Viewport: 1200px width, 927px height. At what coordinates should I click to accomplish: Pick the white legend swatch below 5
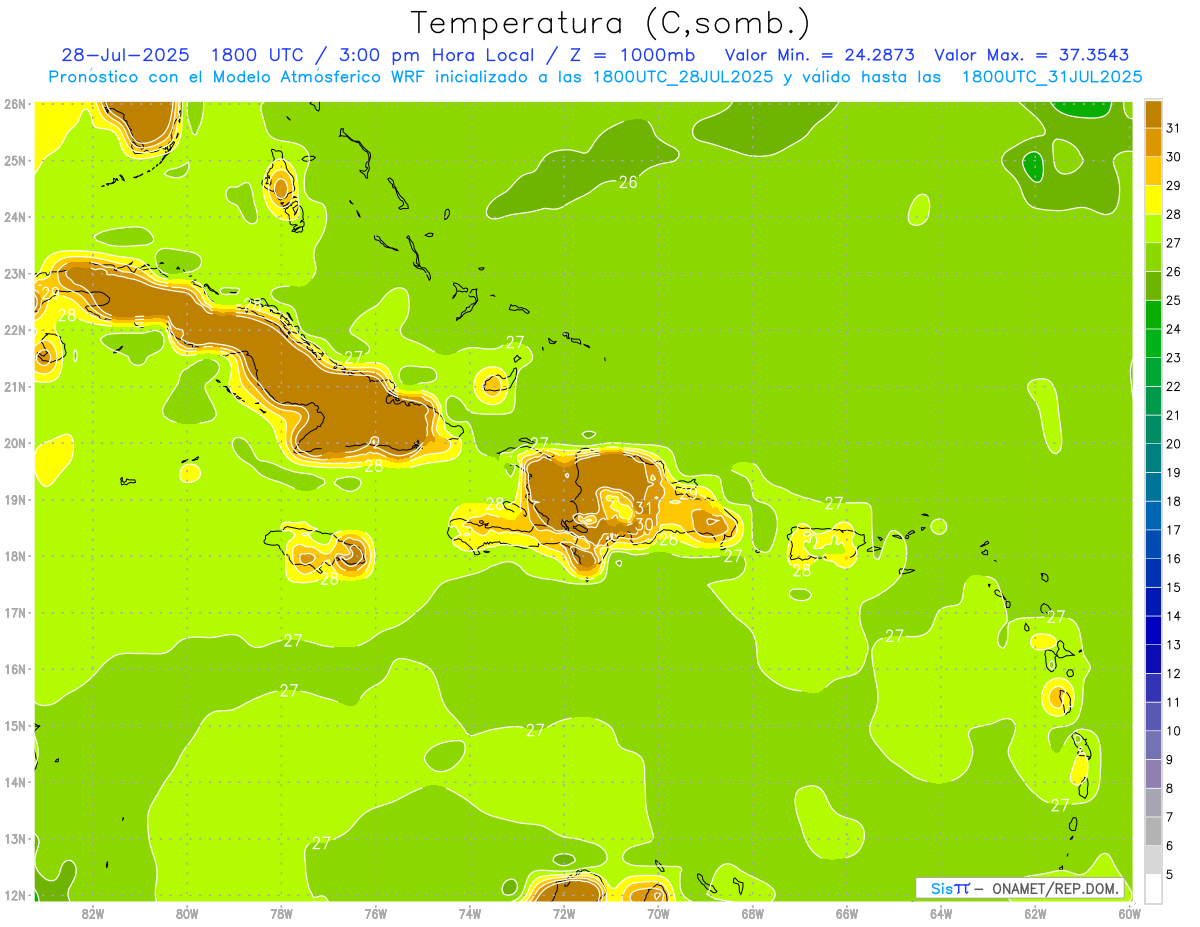(1153, 888)
